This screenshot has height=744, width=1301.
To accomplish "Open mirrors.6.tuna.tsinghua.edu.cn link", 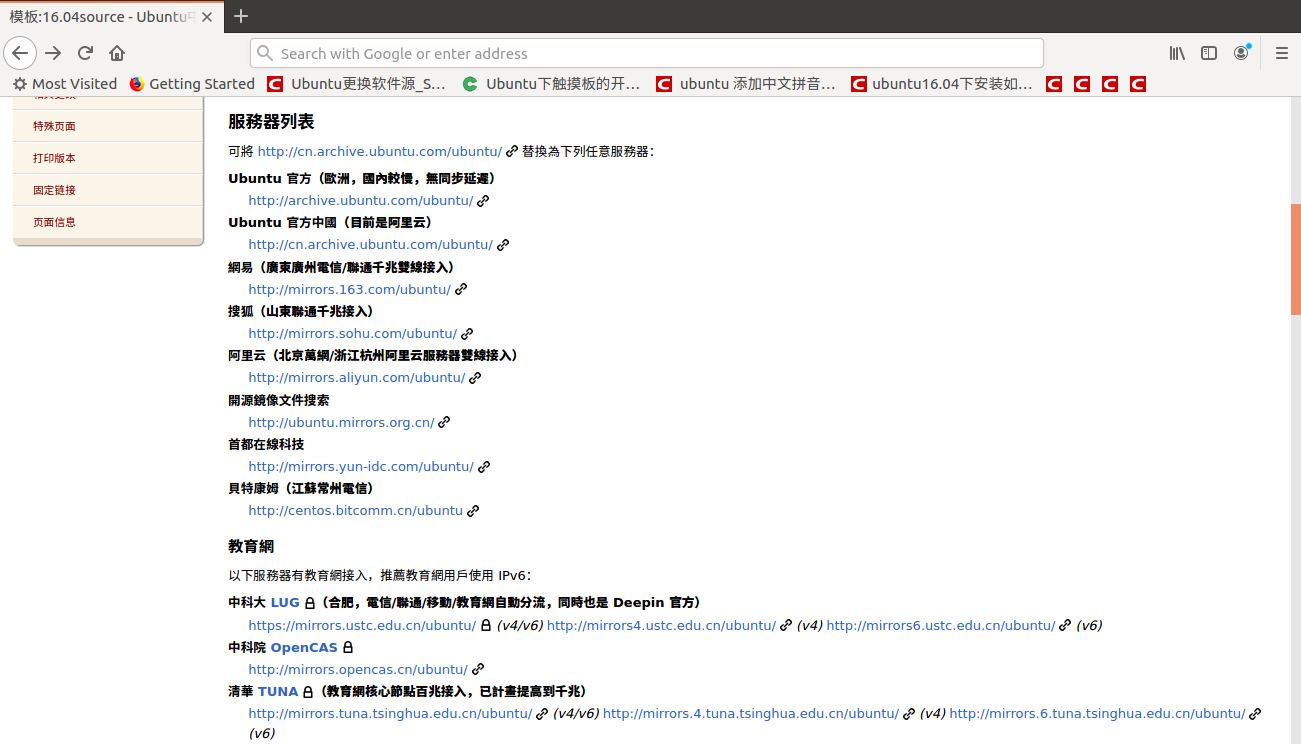I will coord(1097,713).
